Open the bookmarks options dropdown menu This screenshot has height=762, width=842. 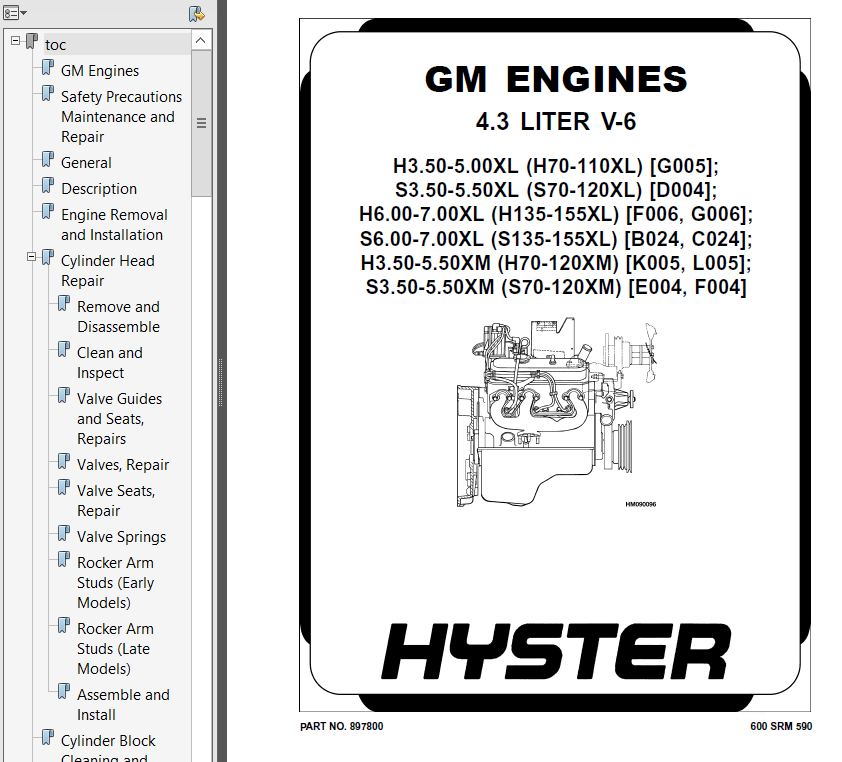point(15,13)
